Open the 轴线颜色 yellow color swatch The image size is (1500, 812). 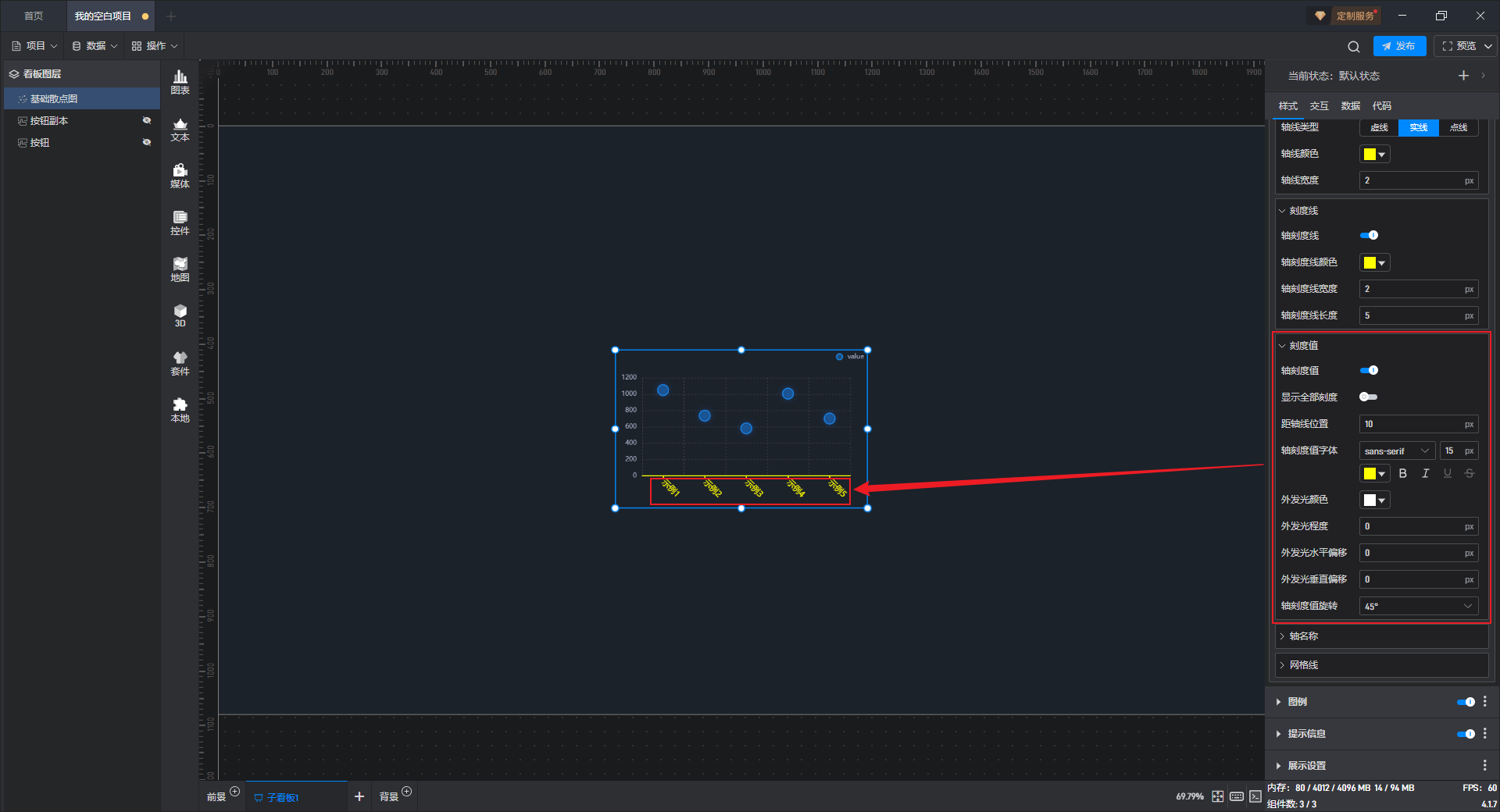pos(1374,154)
